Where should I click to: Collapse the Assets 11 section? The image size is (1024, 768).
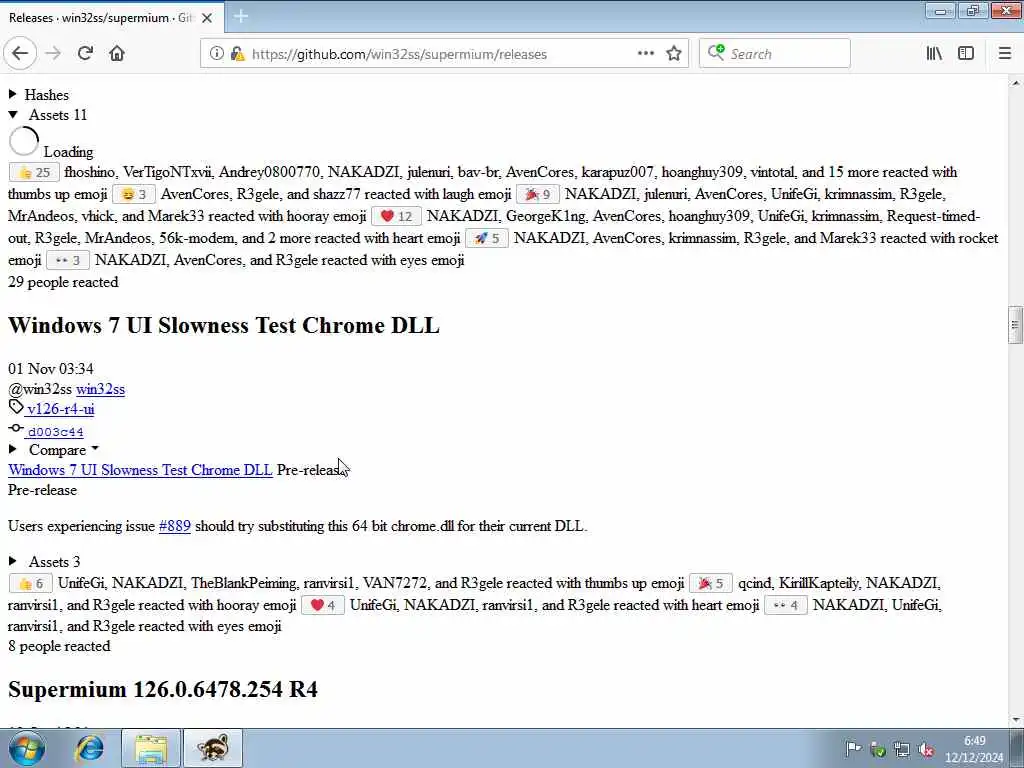48,115
